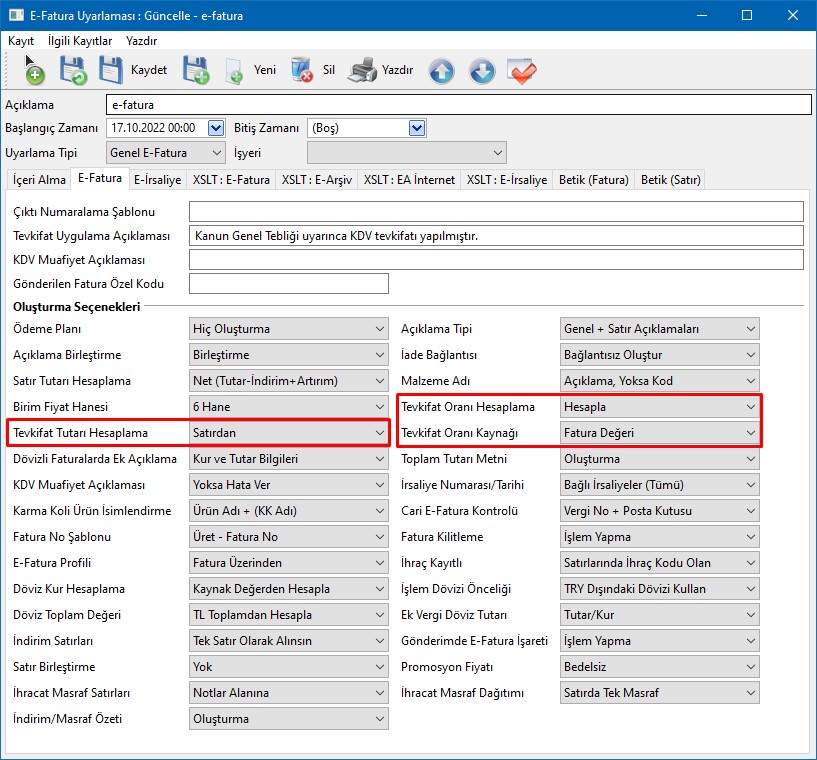The height and width of the screenshot is (760, 817).
Task: Click the Yazdır printer icon
Action: tap(362, 71)
